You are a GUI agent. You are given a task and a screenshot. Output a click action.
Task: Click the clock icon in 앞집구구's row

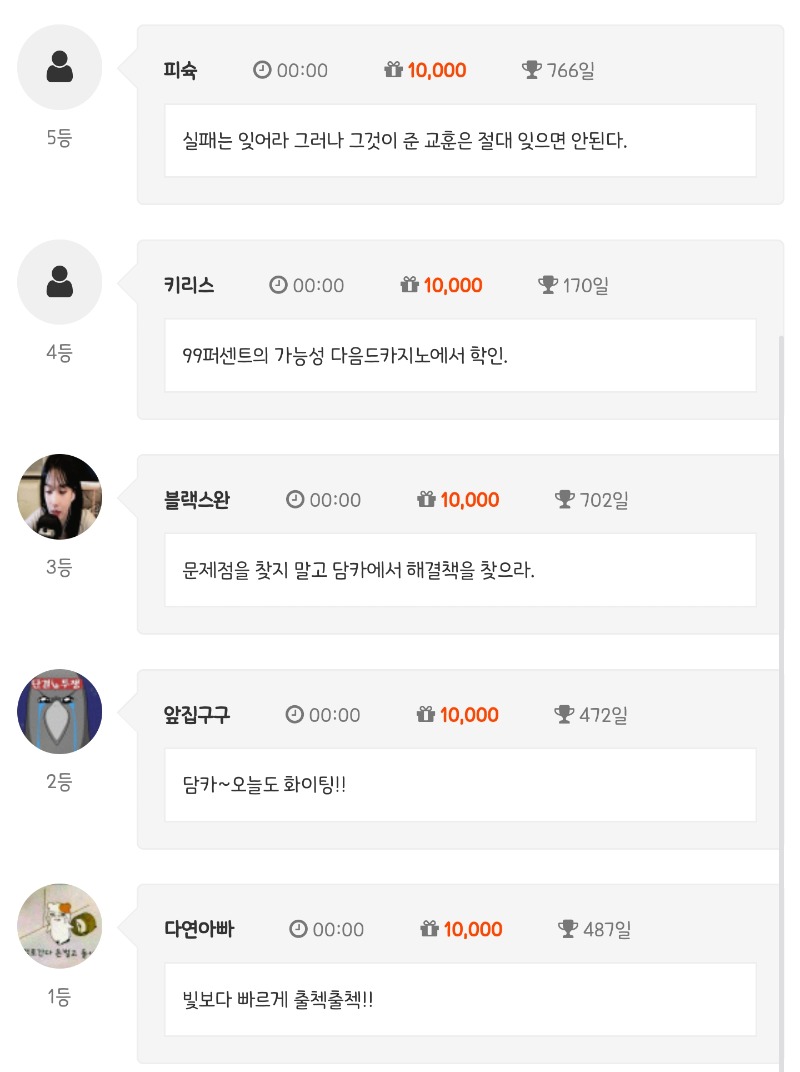coord(294,714)
